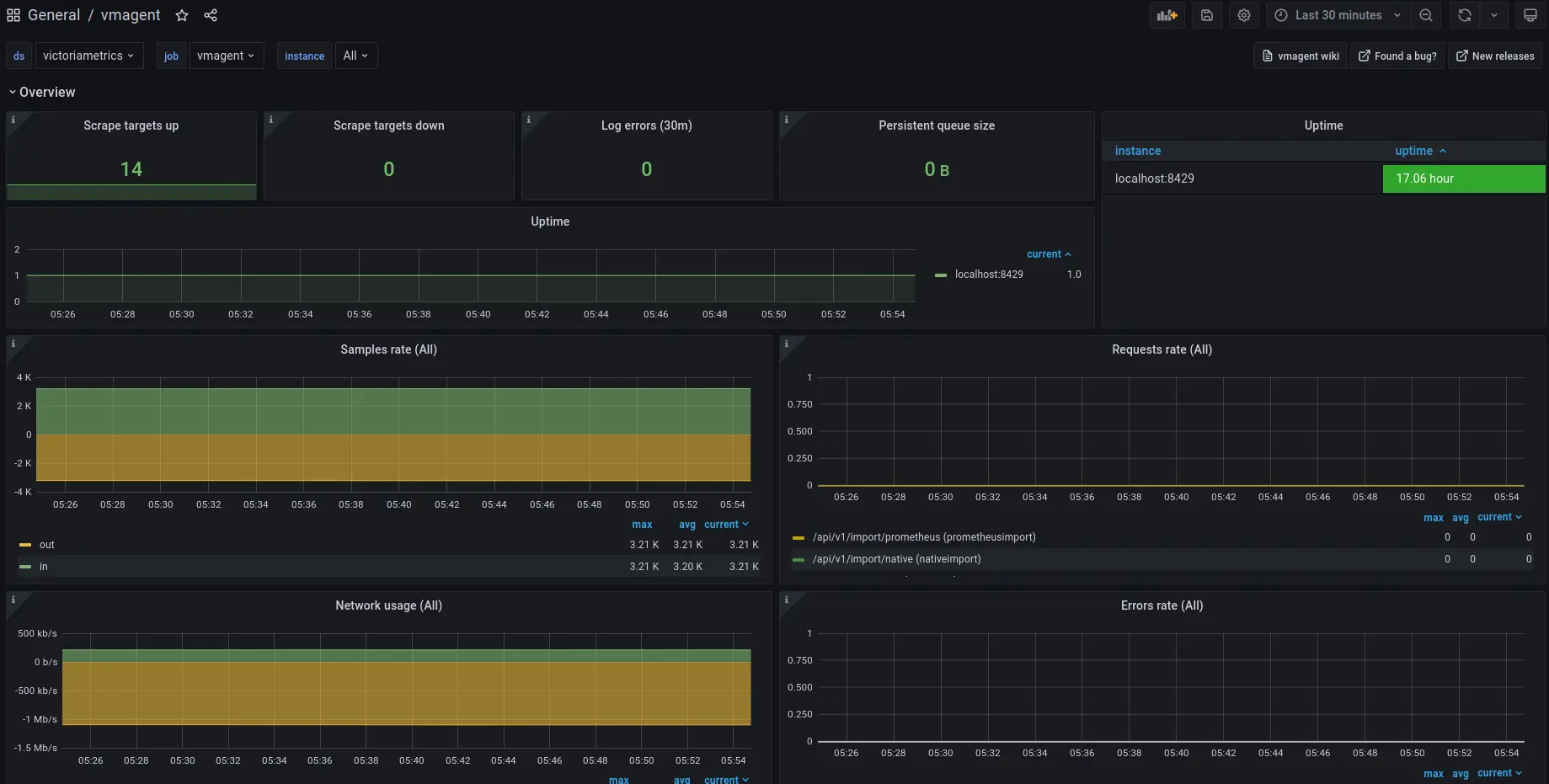Toggle localhost:8429 series in Uptime legend
1549x784 pixels.
pyautogui.click(x=988, y=275)
